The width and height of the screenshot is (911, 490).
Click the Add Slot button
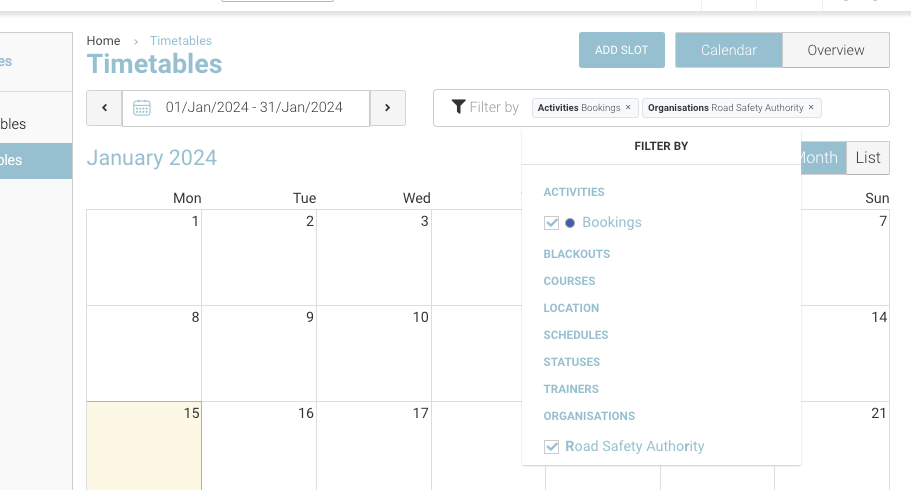[x=621, y=50]
